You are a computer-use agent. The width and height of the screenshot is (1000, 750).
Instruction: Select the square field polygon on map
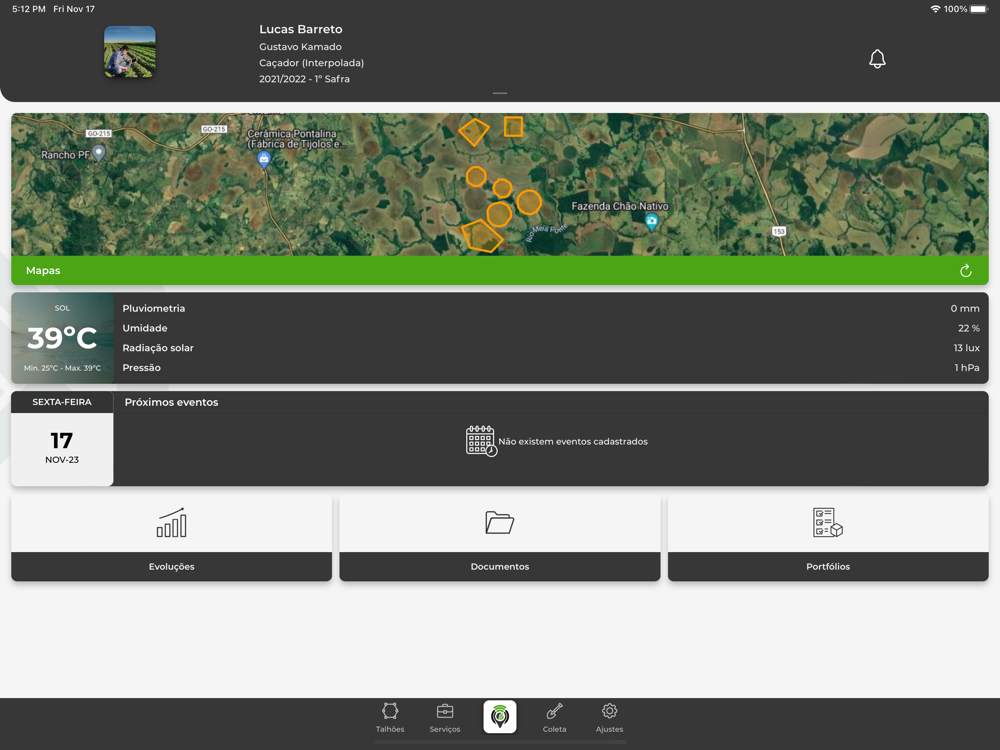click(x=513, y=126)
